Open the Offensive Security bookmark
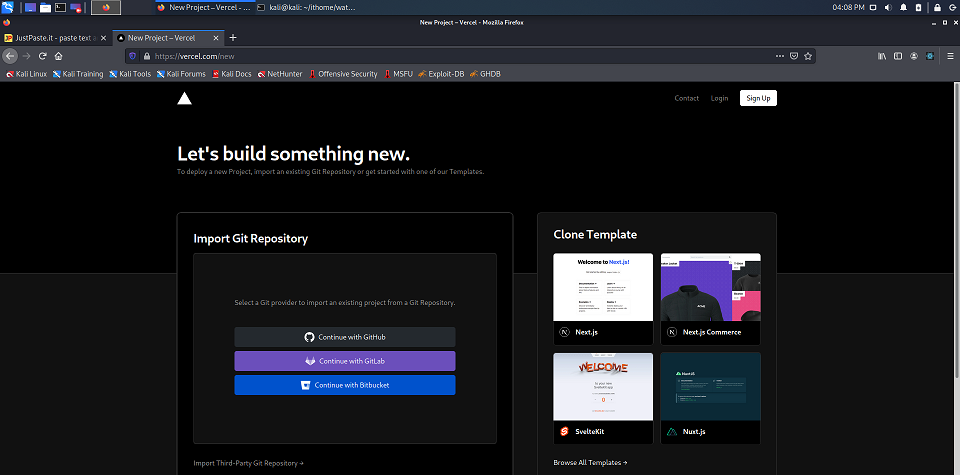The image size is (960, 475). coord(343,74)
